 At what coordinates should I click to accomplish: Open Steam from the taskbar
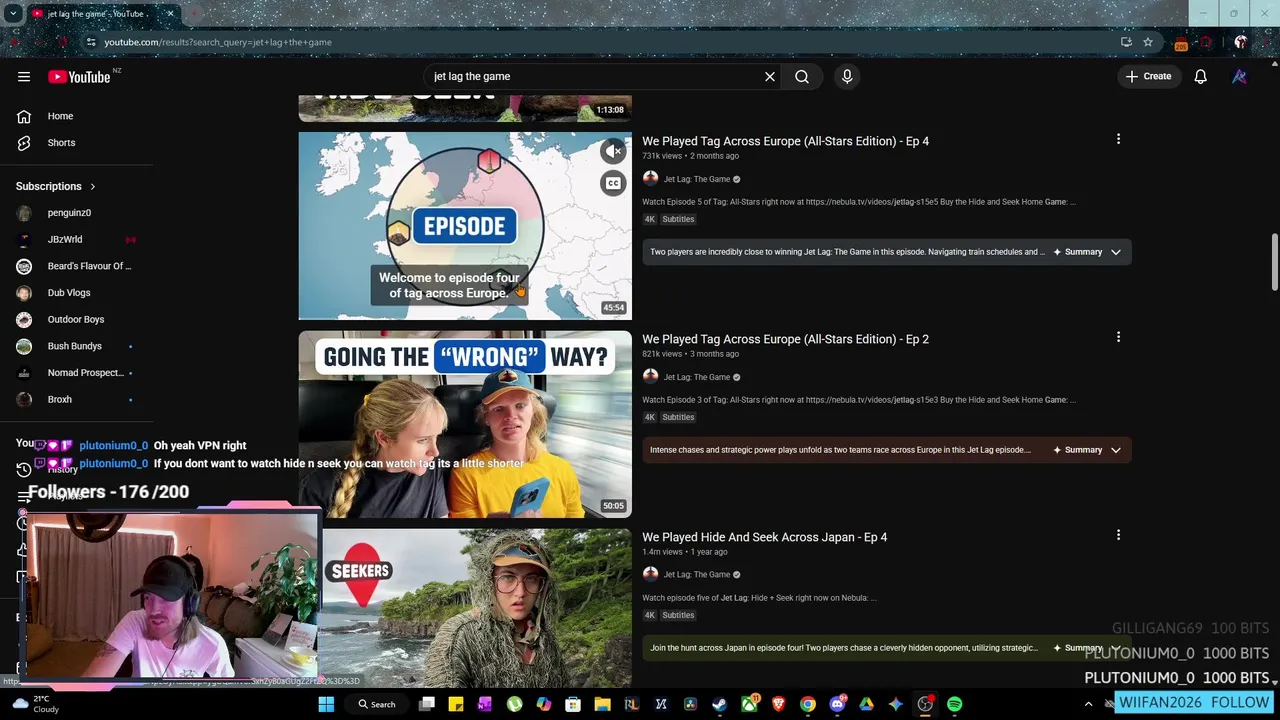pos(719,704)
